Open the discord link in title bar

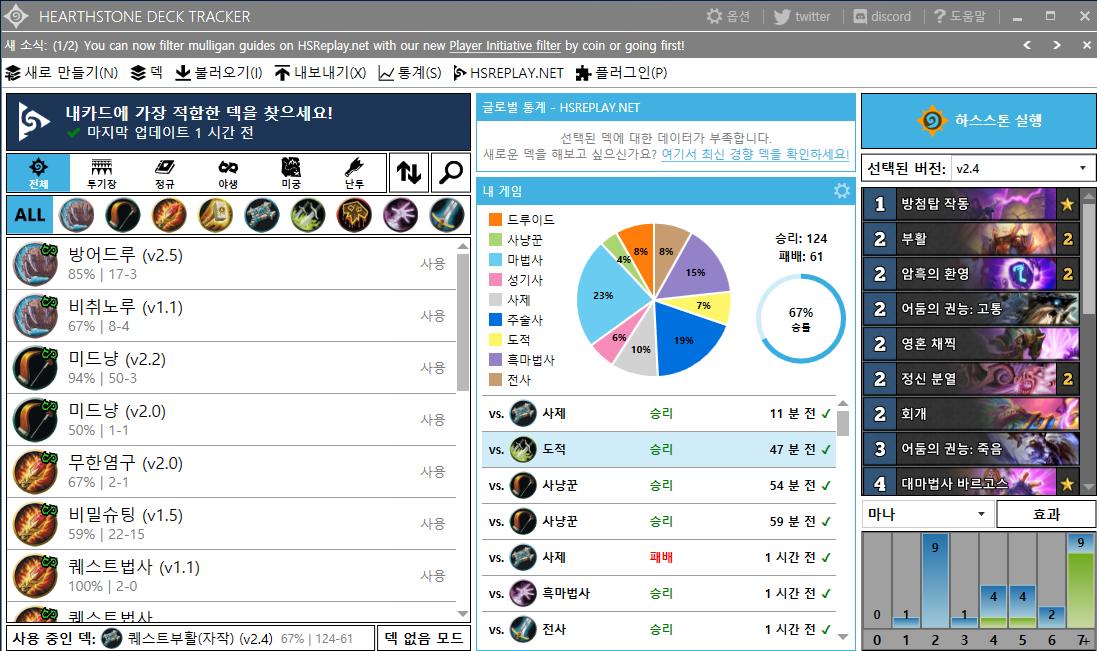coord(882,16)
